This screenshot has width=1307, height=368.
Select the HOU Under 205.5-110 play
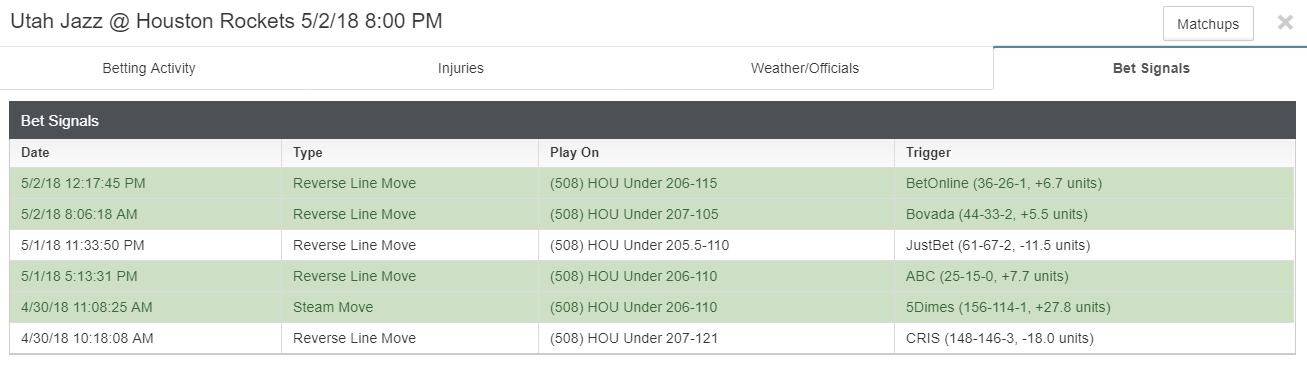tap(634, 245)
